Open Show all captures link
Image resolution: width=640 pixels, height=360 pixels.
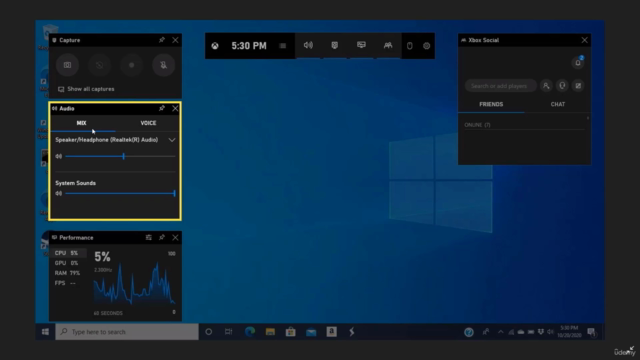[86, 89]
